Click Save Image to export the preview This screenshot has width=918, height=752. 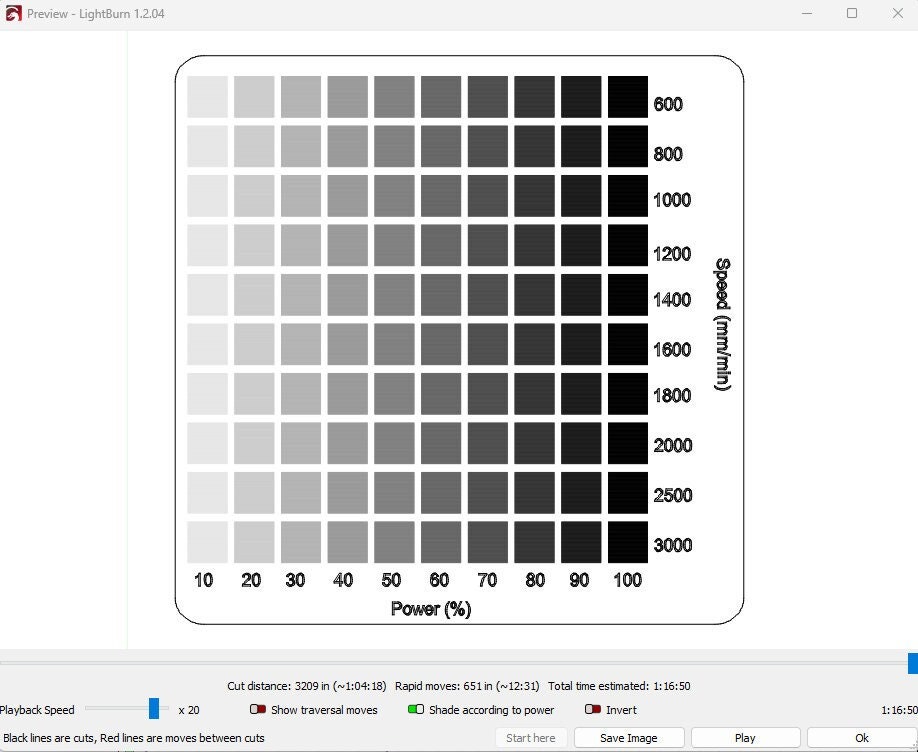628,737
